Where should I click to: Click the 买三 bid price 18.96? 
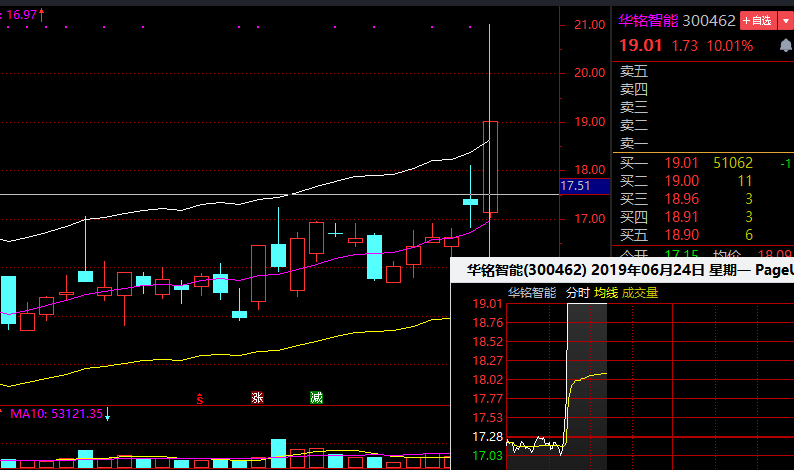(x=682, y=199)
